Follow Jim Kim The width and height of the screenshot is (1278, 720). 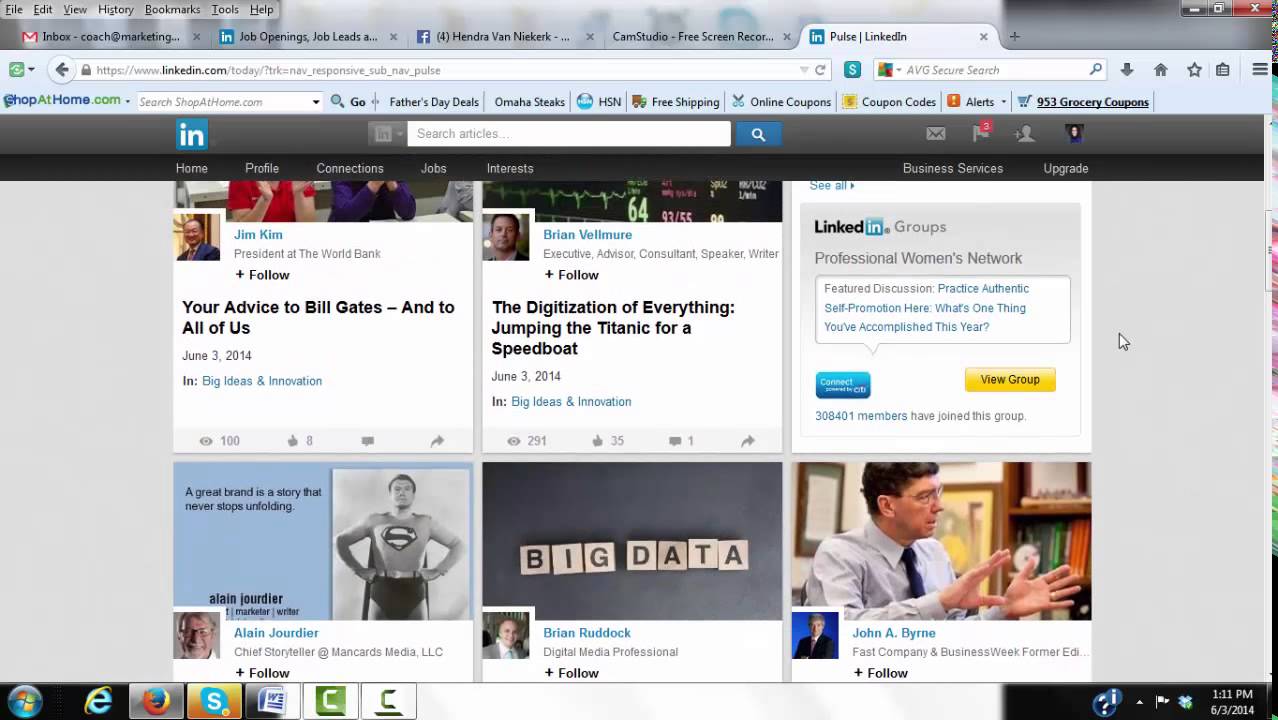click(x=262, y=275)
